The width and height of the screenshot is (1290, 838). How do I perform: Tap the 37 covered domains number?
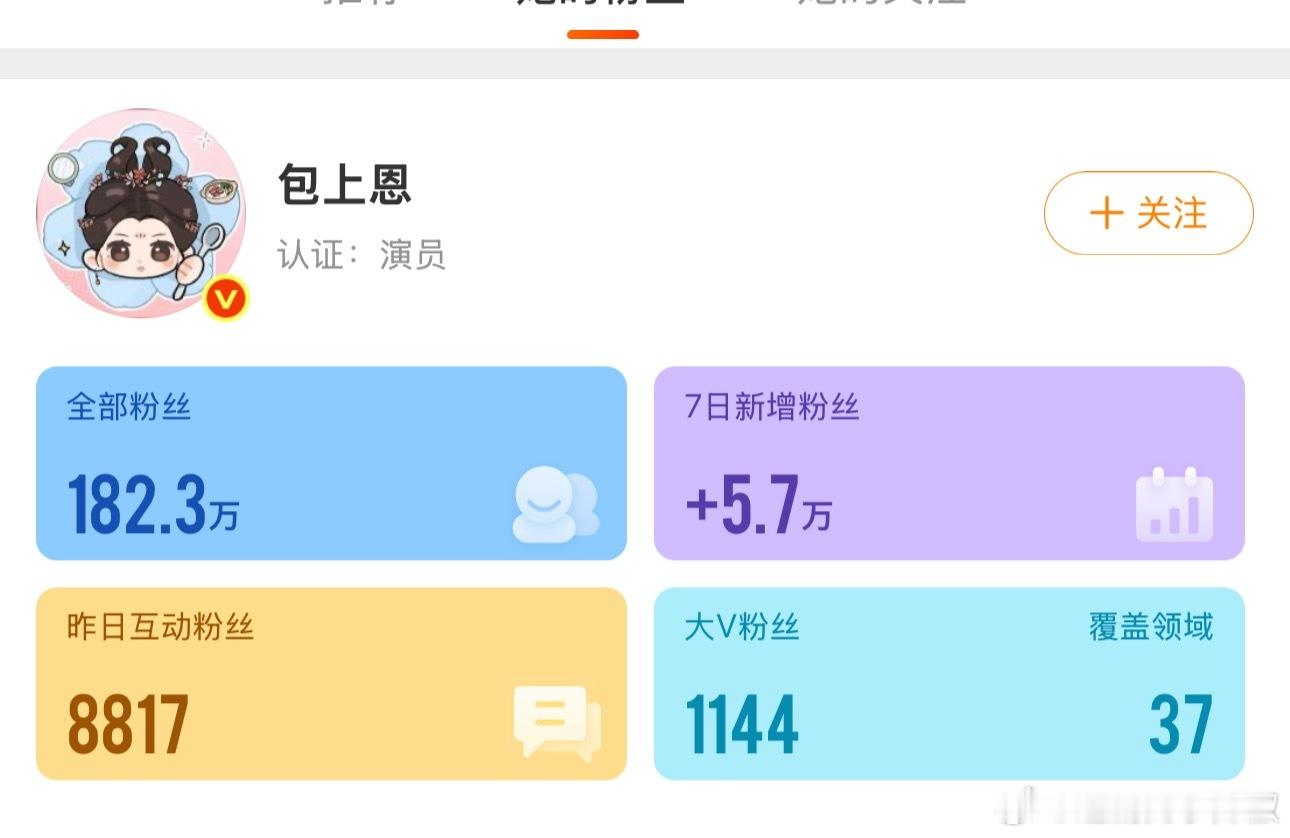1181,724
